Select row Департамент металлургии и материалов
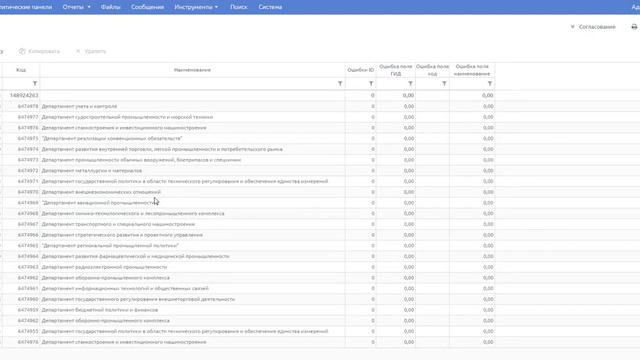Screen dimensions: 640x360 coord(247,170)
